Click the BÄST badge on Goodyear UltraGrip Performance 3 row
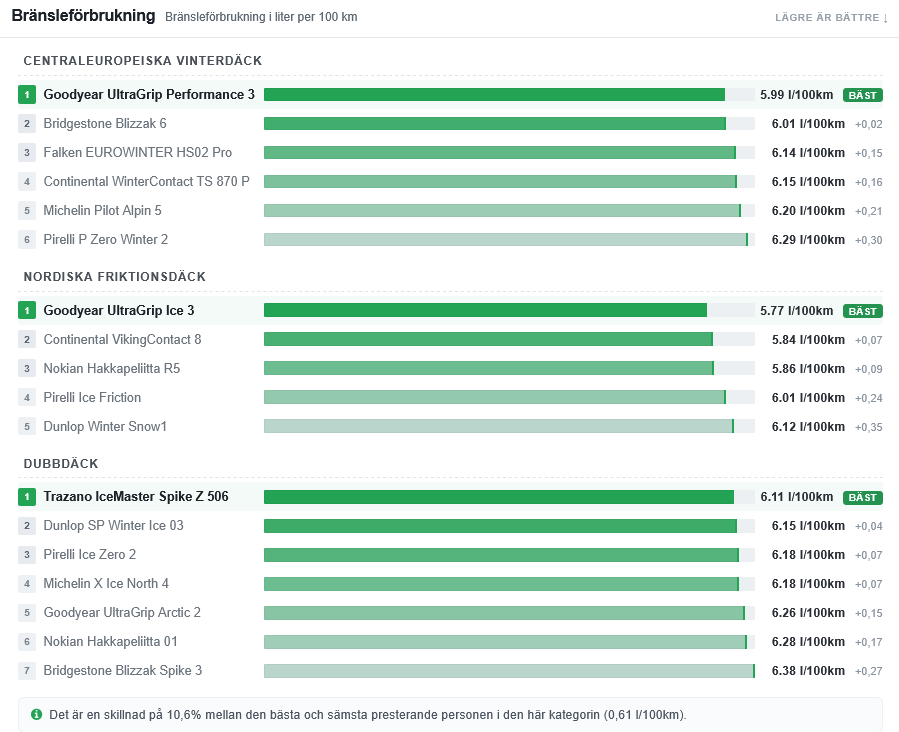Screen dimensions: 899x732 tap(862, 95)
